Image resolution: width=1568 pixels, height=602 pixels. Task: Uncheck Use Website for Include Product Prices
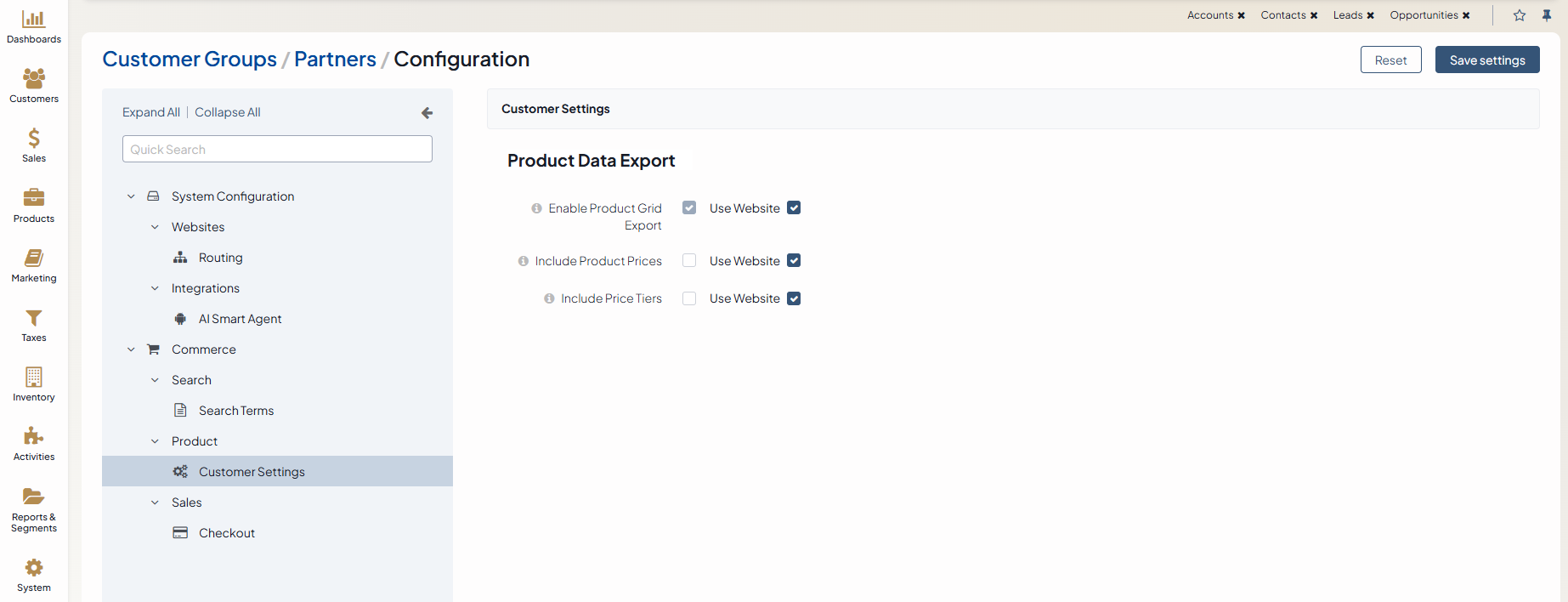point(794,261)
